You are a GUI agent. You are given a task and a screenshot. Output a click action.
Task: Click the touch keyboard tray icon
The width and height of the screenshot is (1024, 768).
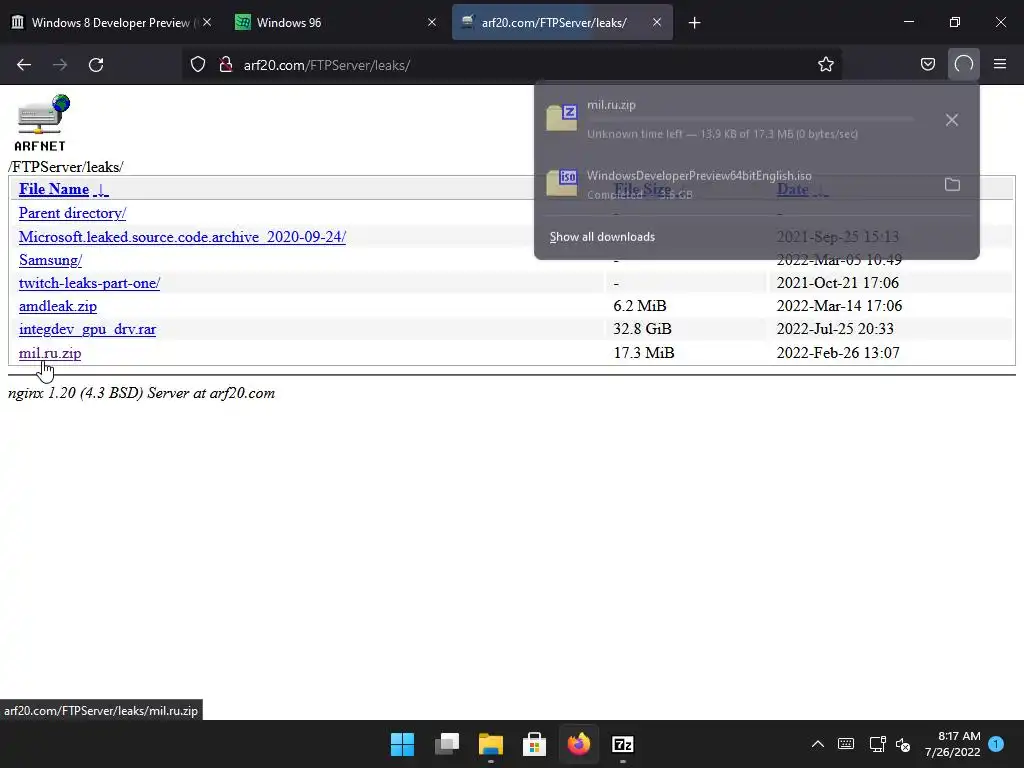tap(846, 744)
